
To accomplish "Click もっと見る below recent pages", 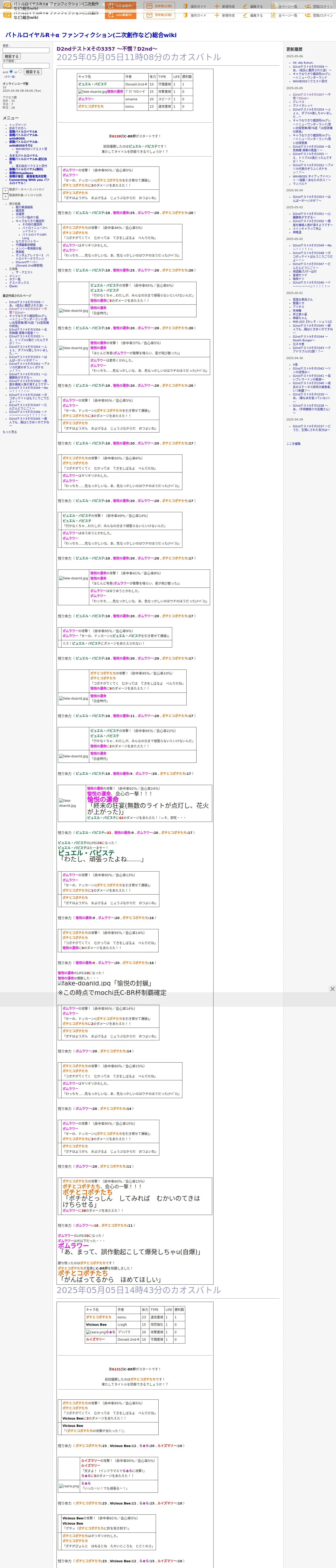I will pyautogui.click(x=10, y=432).
